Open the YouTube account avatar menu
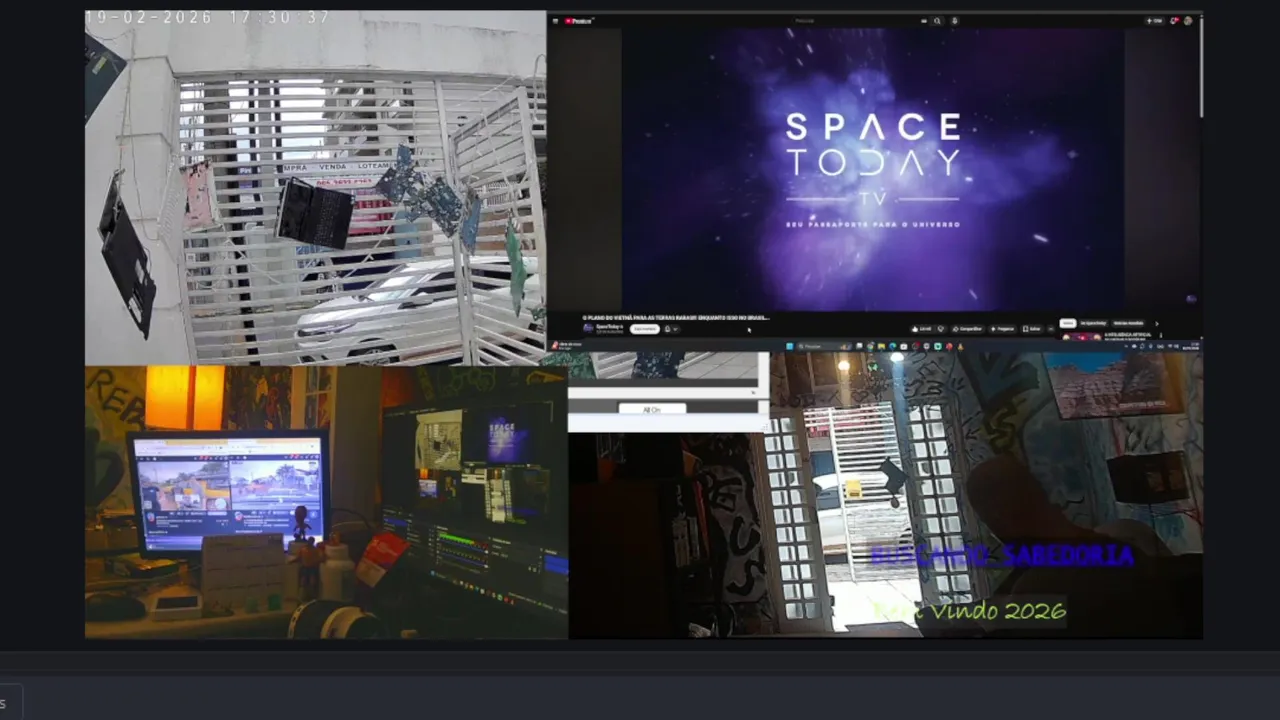Screen dimensions: 1280x720 (1188, 20)
